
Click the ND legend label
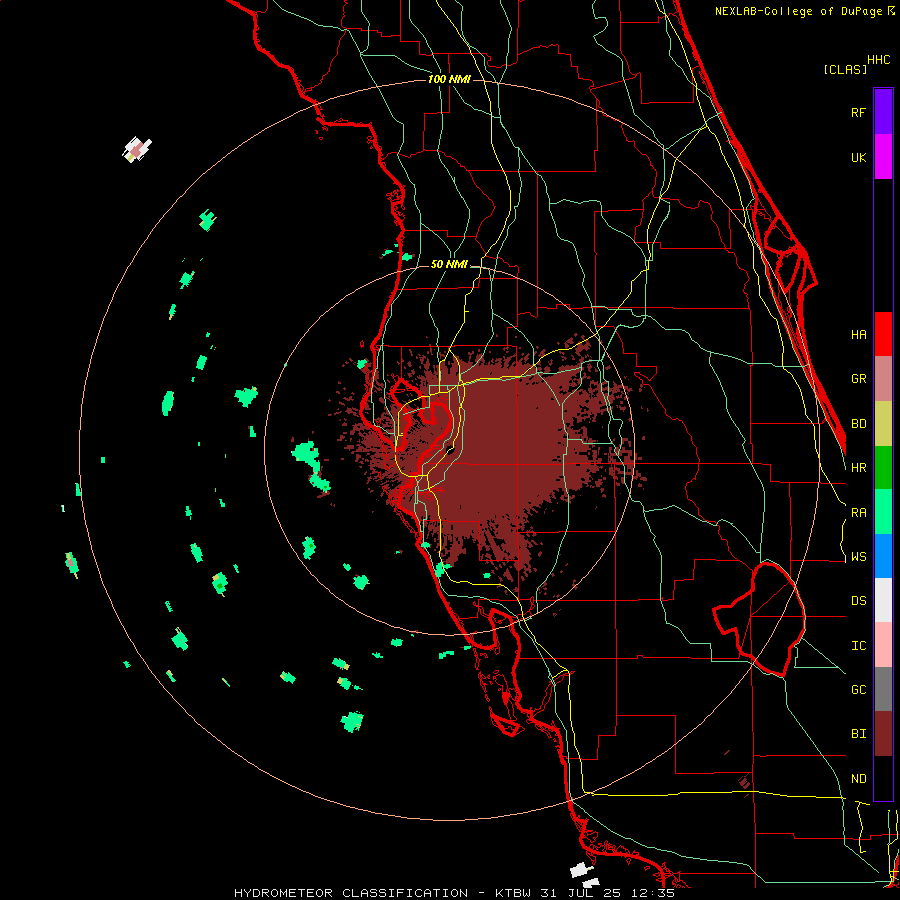(x=859, y=779)
